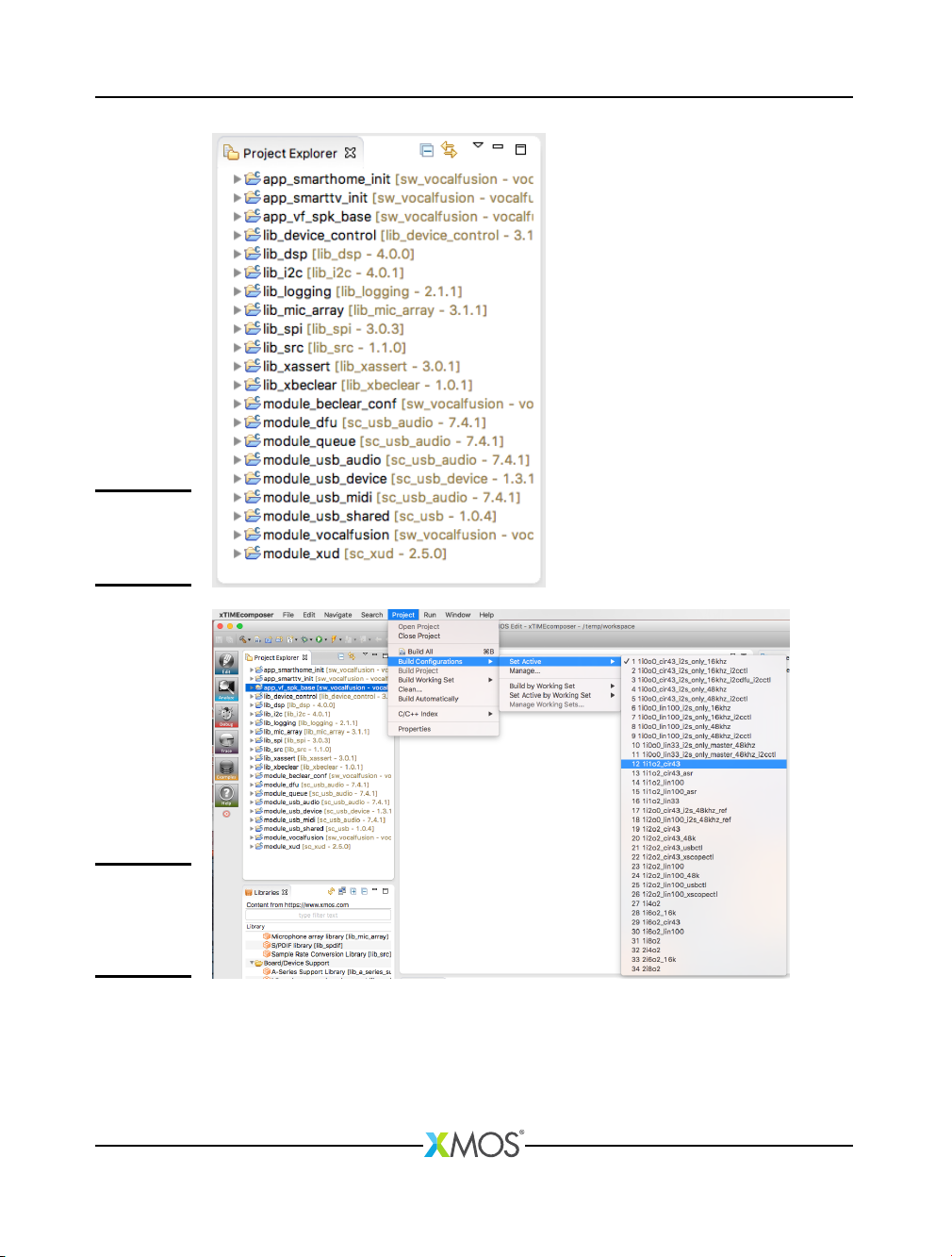Image resolution: width=952 pixels, height=1257 pixels.
Task: Maximize the enlarged Project Explorer panel
Action: [520, 149]
